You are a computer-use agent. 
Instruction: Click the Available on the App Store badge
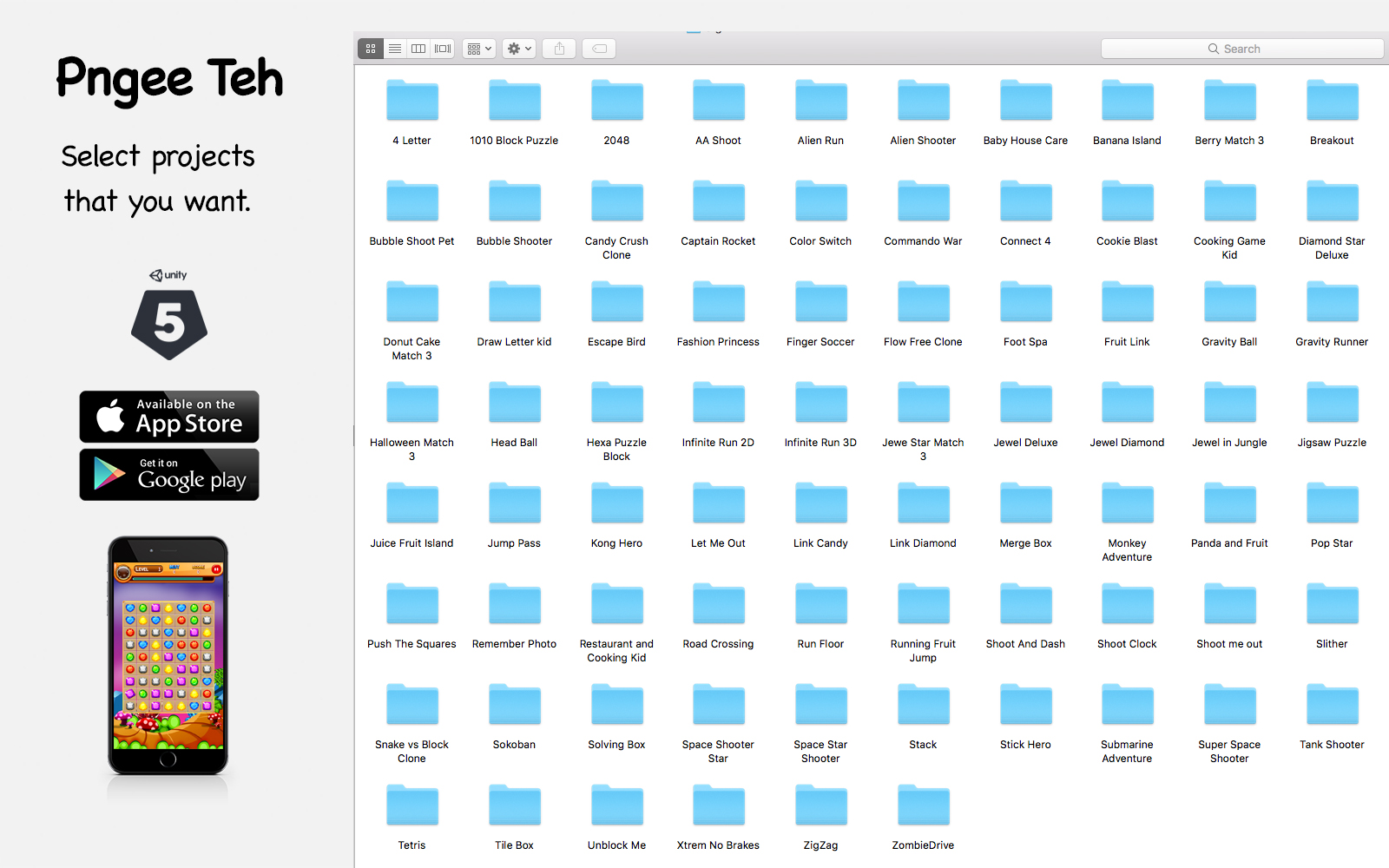(x=169, y=417)
